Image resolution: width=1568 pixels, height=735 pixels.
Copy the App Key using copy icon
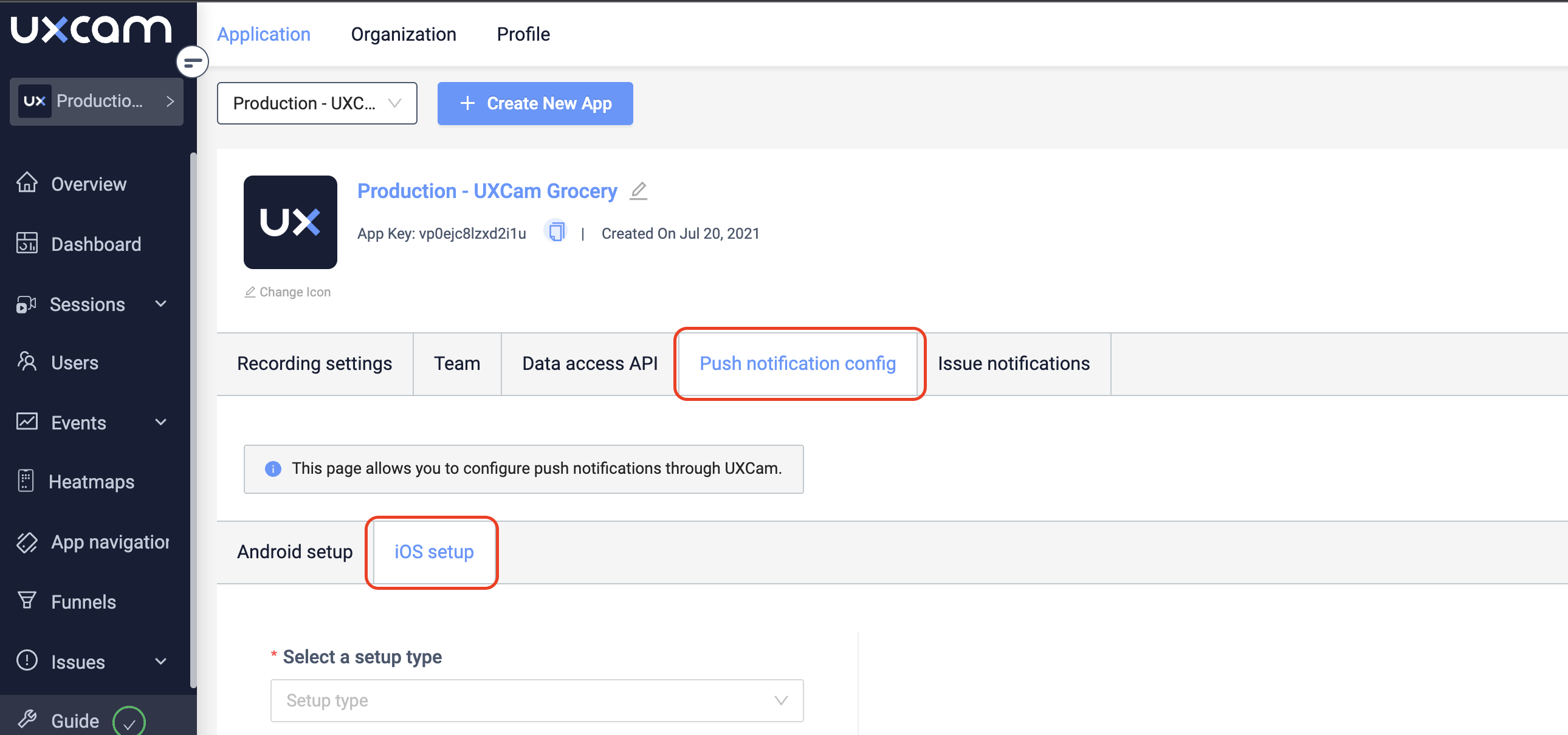[x=555, y=232]
